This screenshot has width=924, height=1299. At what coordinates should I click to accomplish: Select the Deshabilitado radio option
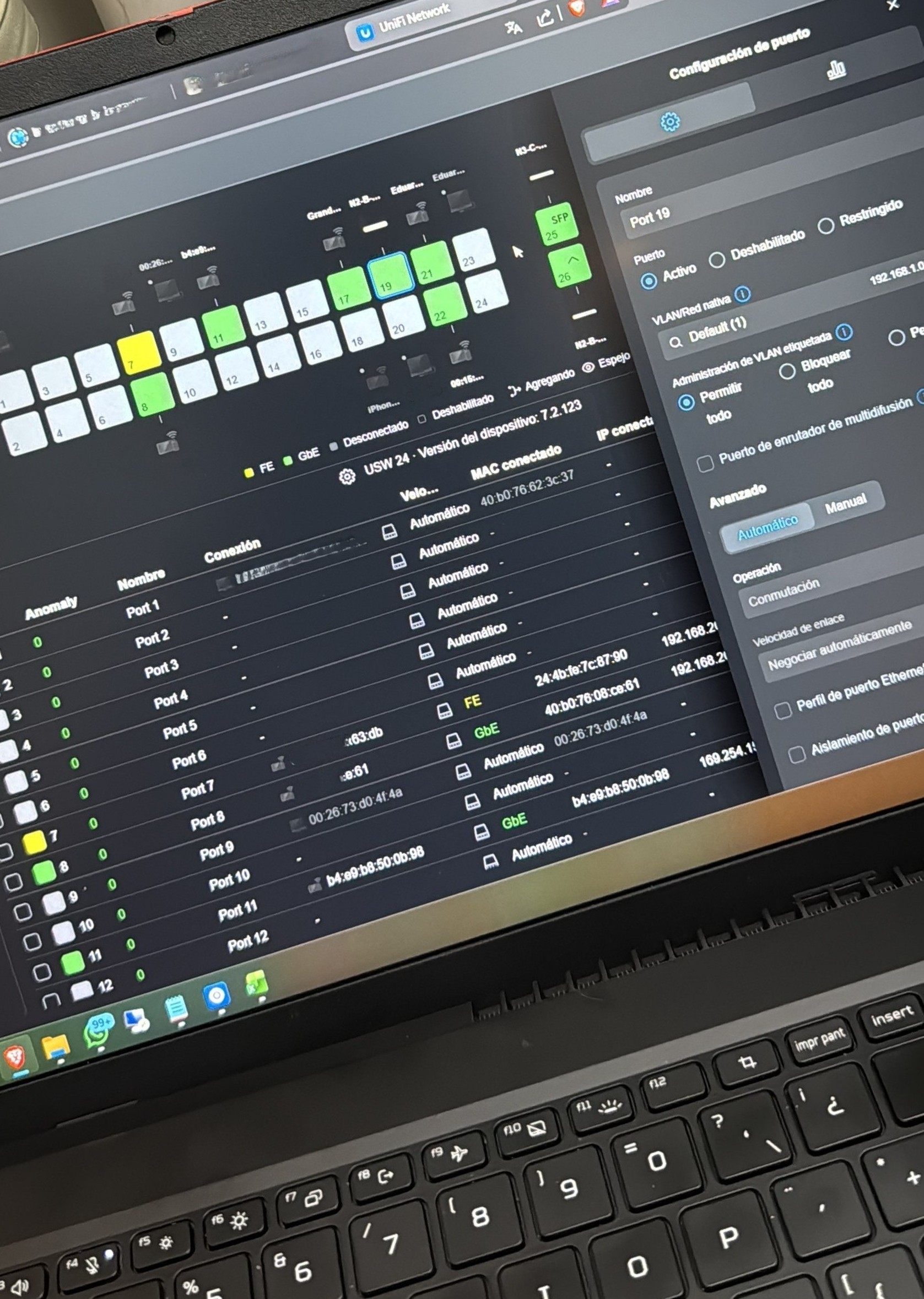click(x=716, y=260)
